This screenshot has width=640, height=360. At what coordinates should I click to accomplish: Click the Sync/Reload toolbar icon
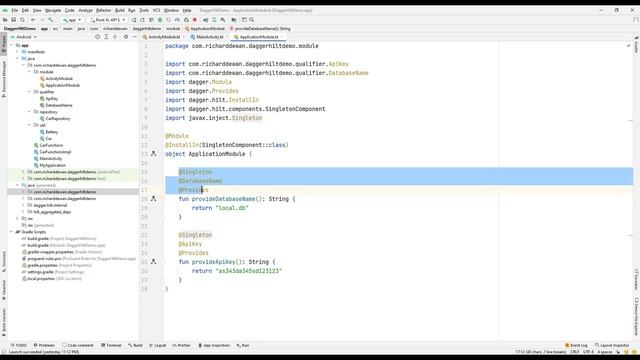[22, 20]
